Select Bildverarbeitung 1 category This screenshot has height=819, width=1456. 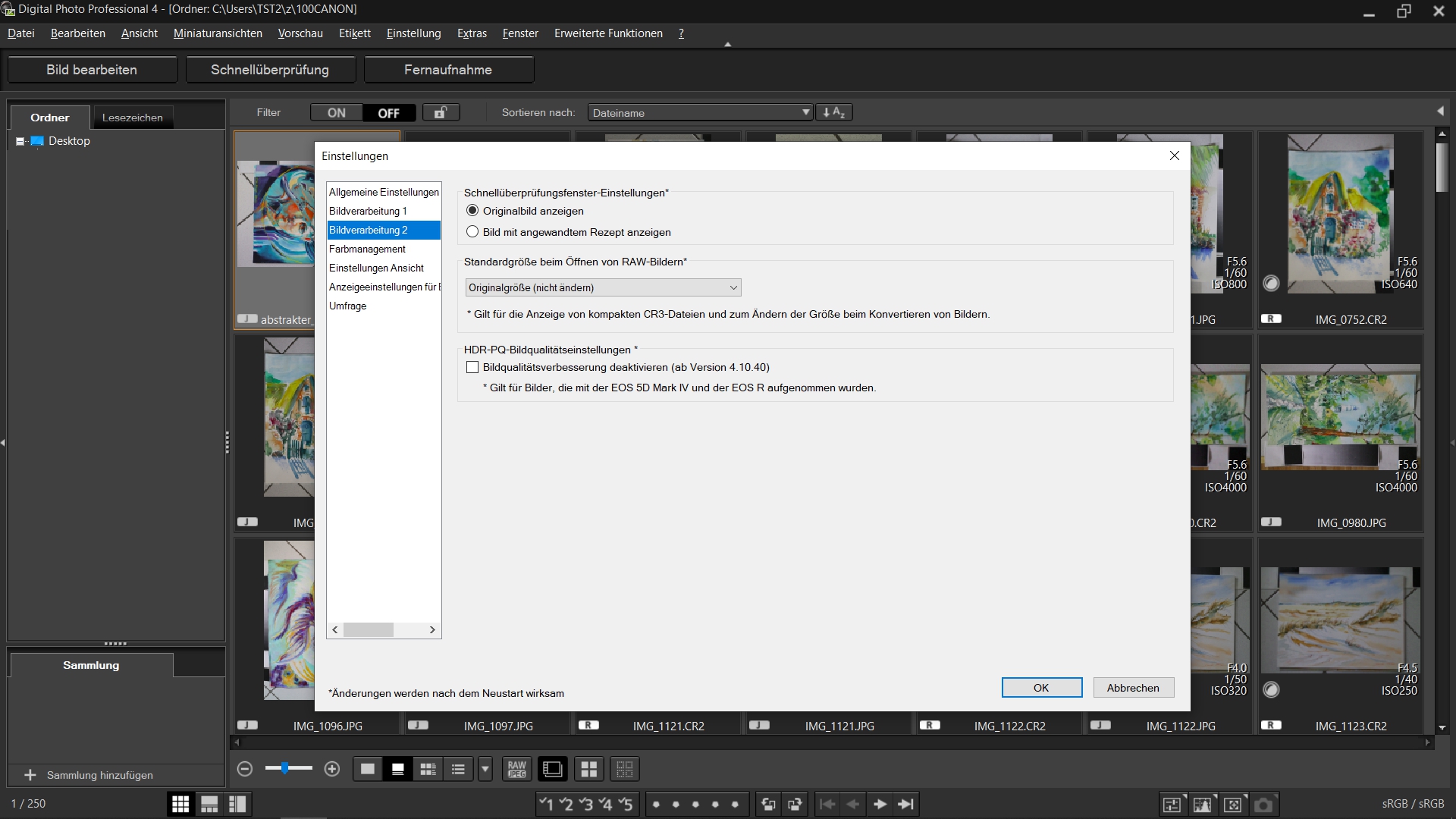point(384,211)
